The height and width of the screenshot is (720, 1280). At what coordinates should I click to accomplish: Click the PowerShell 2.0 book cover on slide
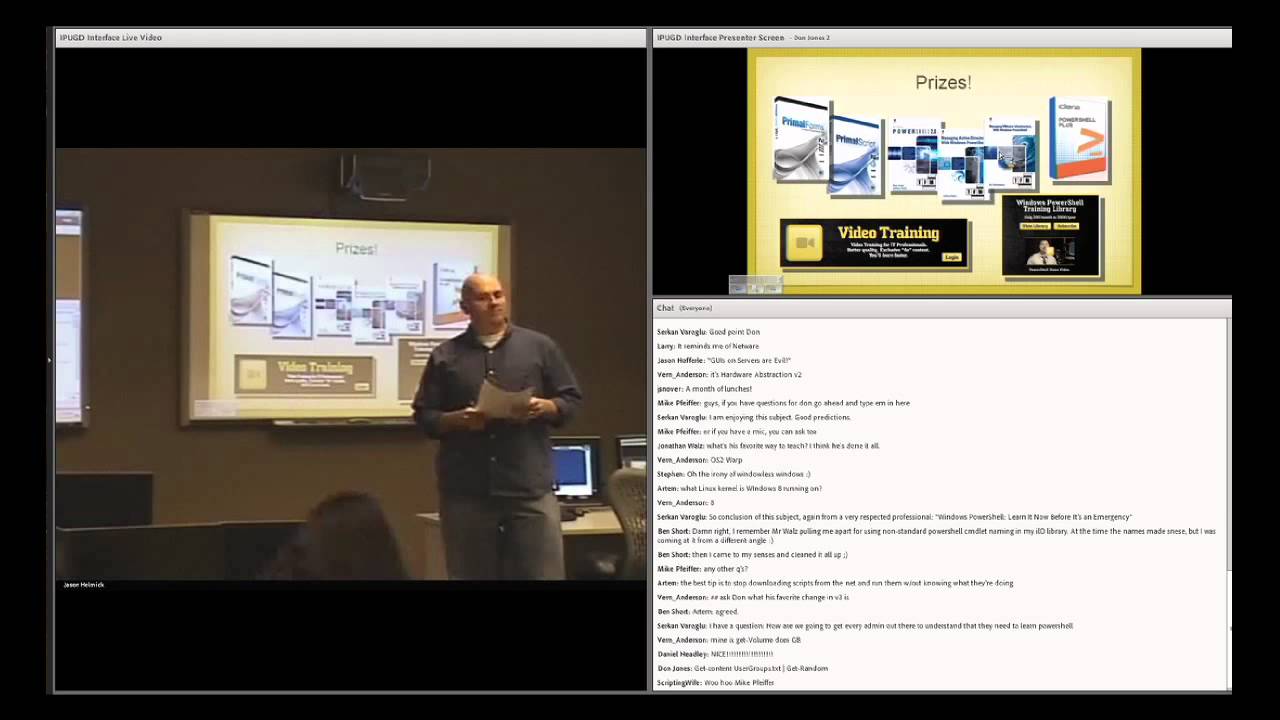click(914, 156)
